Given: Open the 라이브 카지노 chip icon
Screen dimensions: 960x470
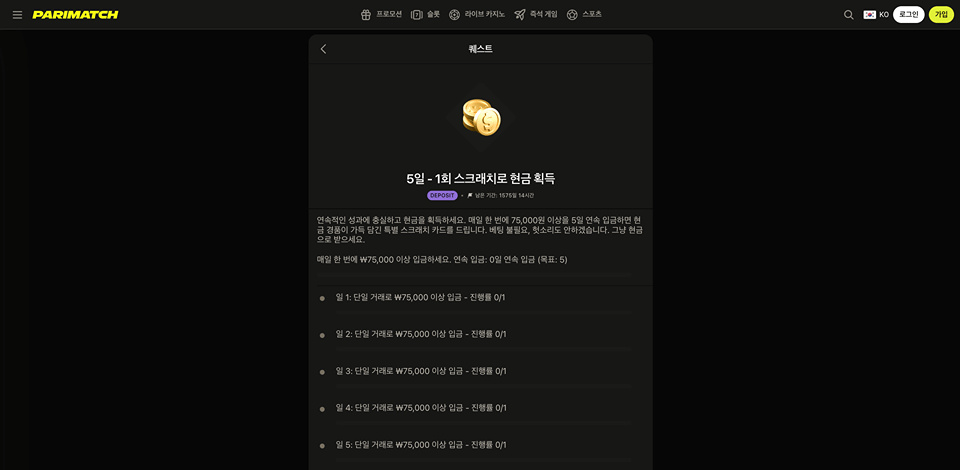Looking at the screenshot, I should click(454, 15).
